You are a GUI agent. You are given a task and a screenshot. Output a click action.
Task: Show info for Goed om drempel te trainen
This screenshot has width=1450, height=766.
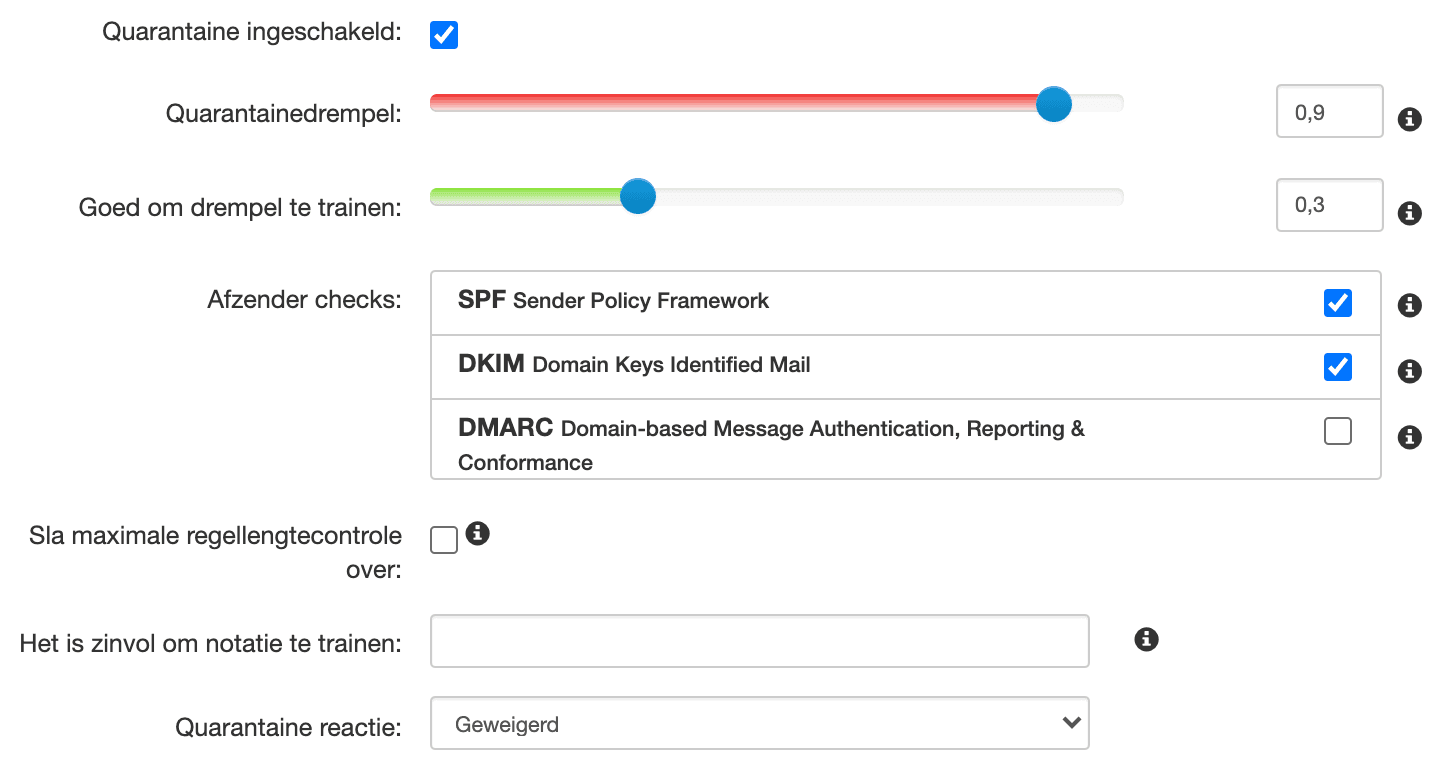point(1409,213)
